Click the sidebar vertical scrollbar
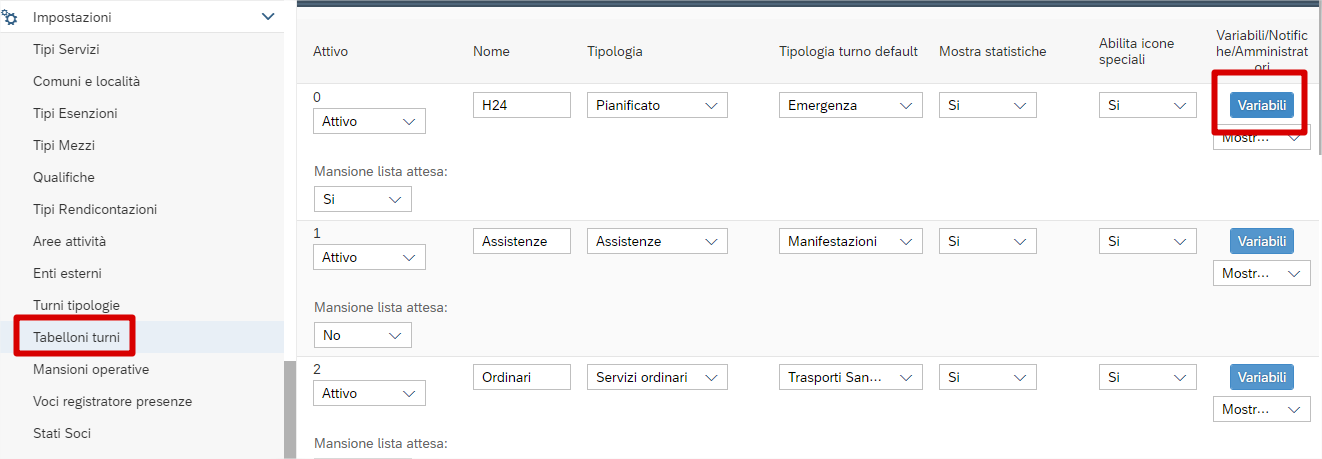1322x459 pixels. coord(290,410)
